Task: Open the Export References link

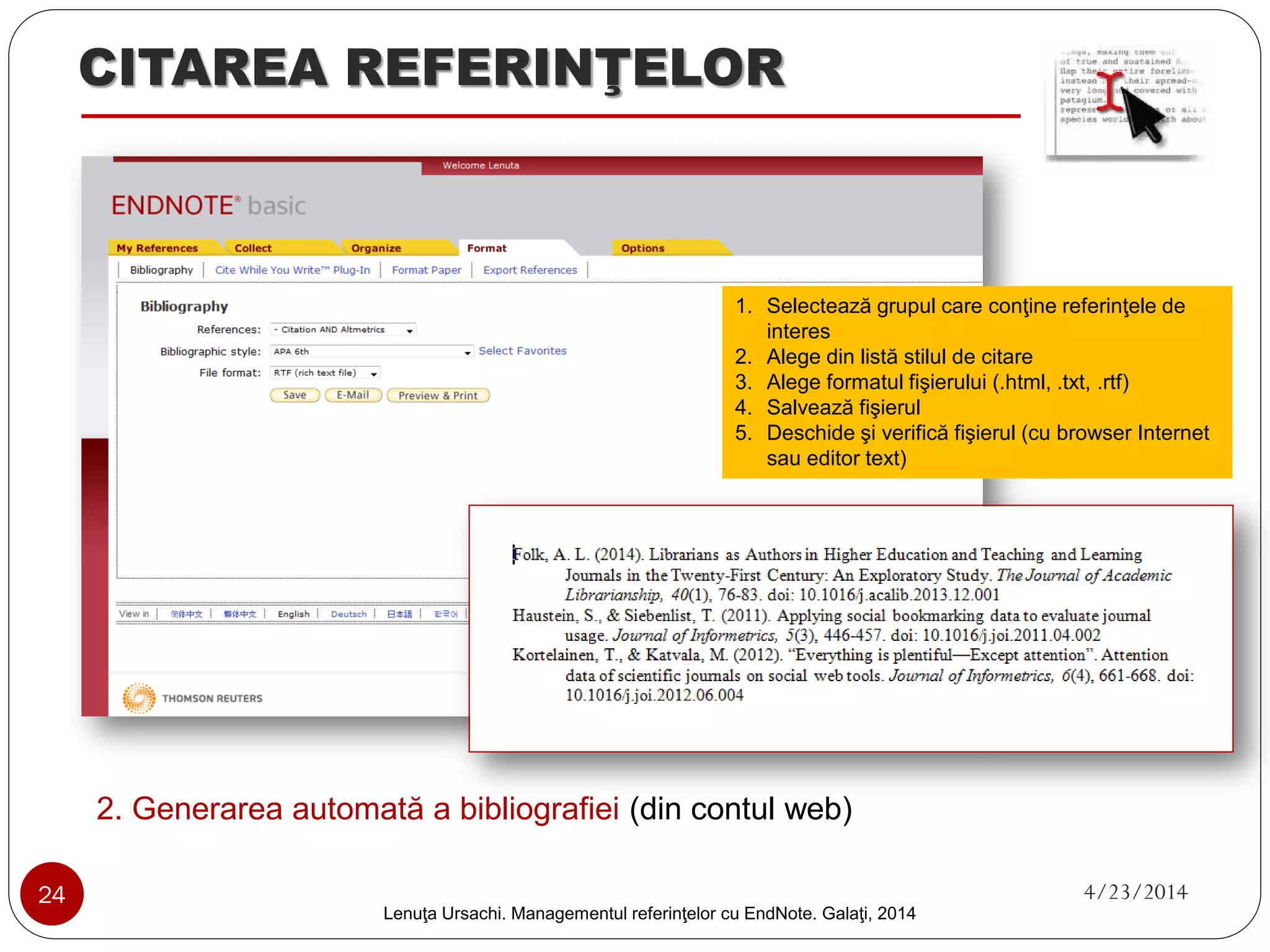Action: click(x=530, y=270)
